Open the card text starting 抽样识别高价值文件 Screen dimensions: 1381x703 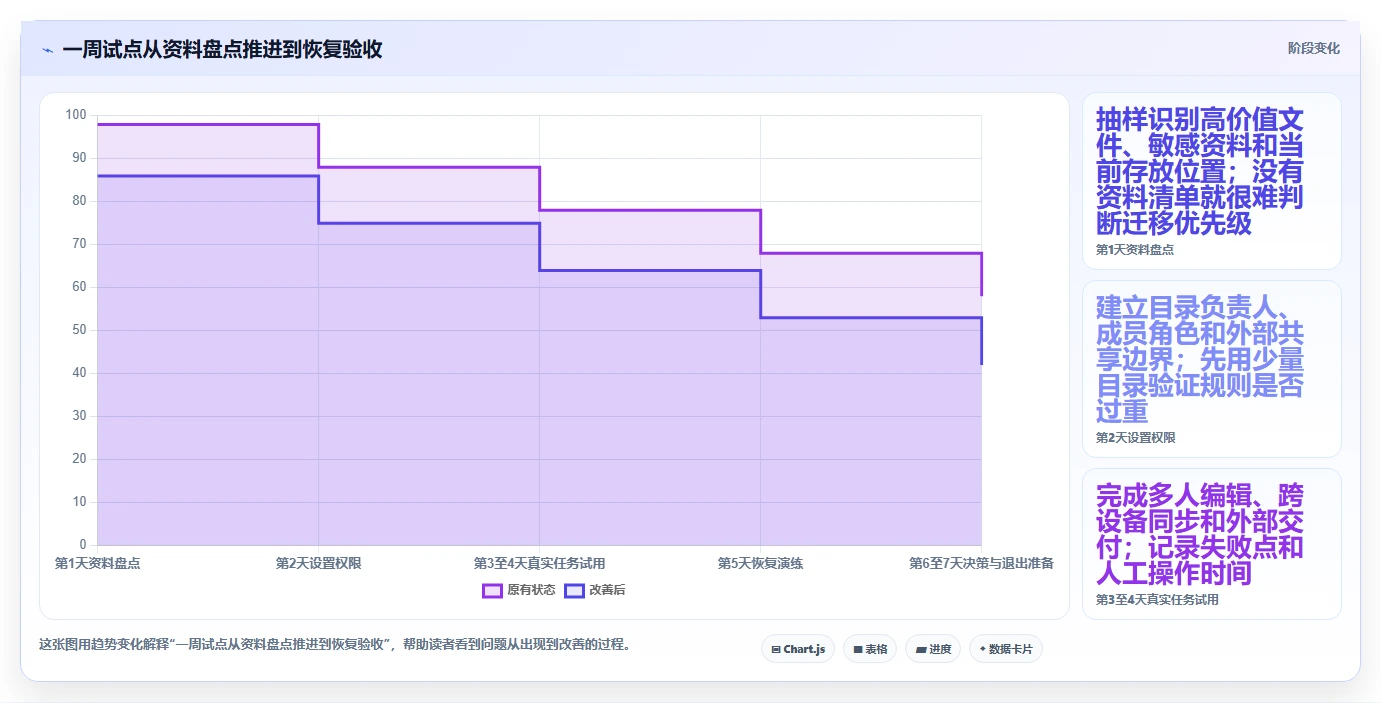[1200, 171]
